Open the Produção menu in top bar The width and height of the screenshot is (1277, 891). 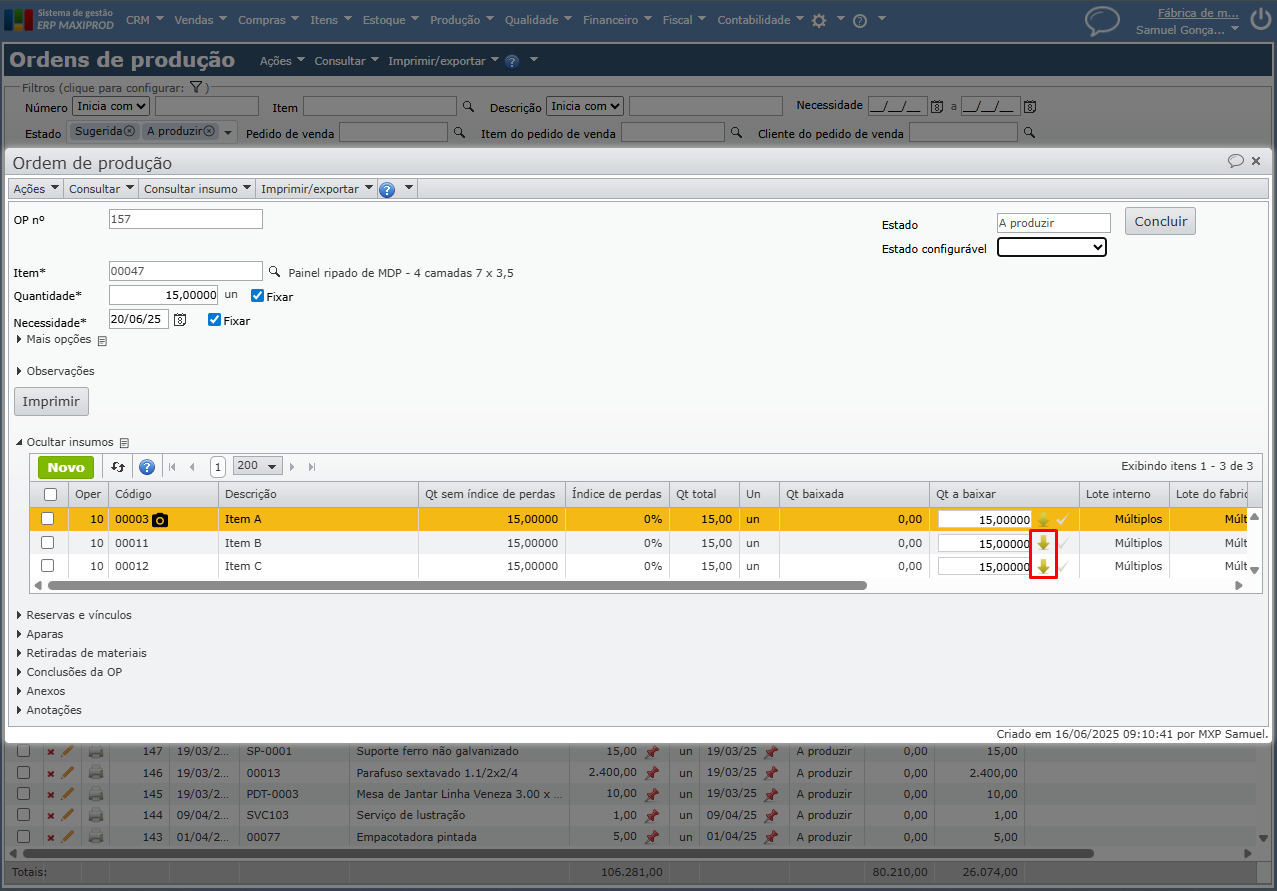461,20
